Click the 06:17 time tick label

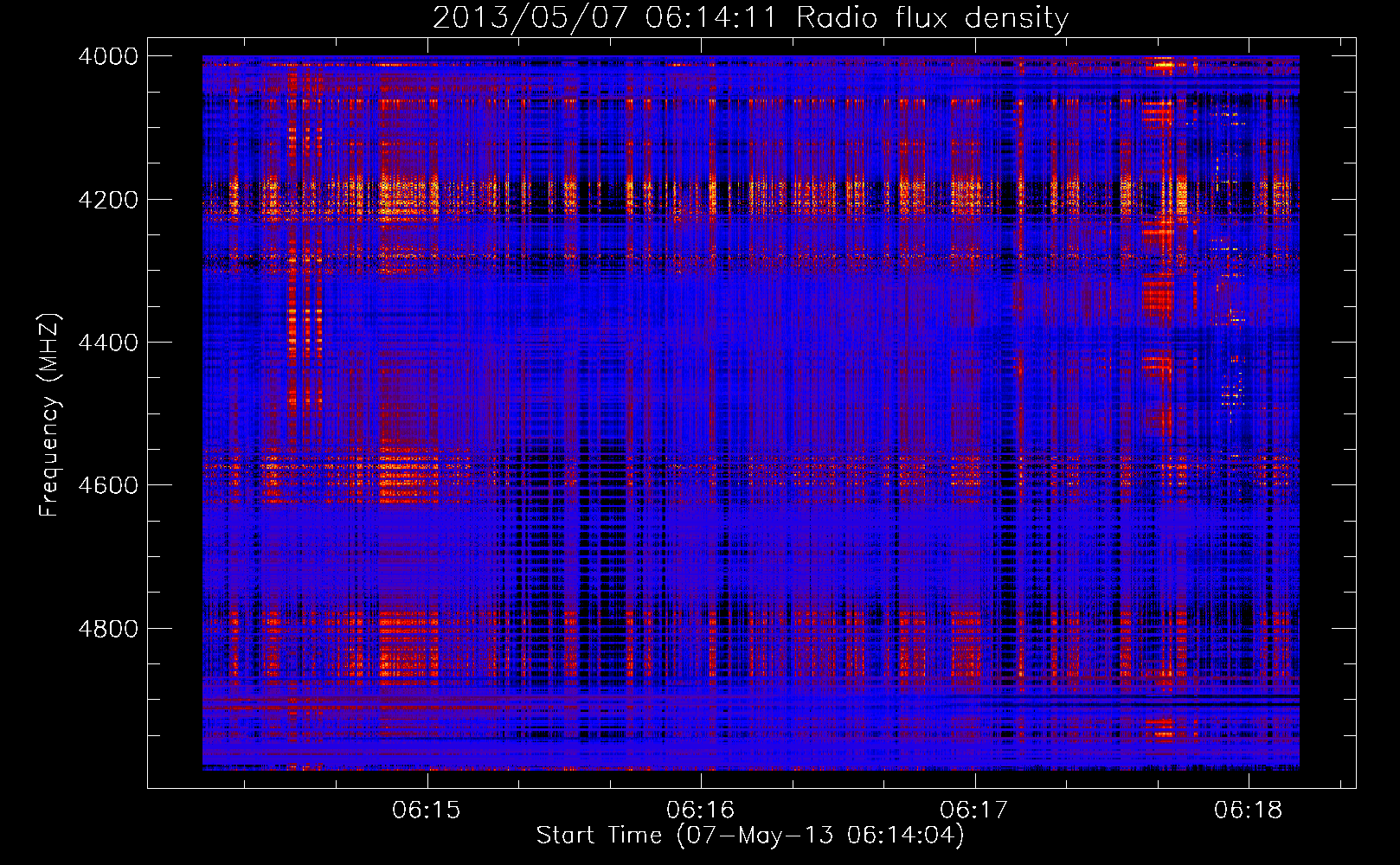tap(974, 810)
